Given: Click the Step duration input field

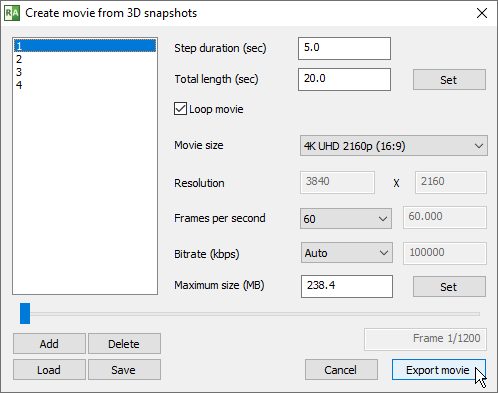Looking at the screenshot, I should pos(344,48).
